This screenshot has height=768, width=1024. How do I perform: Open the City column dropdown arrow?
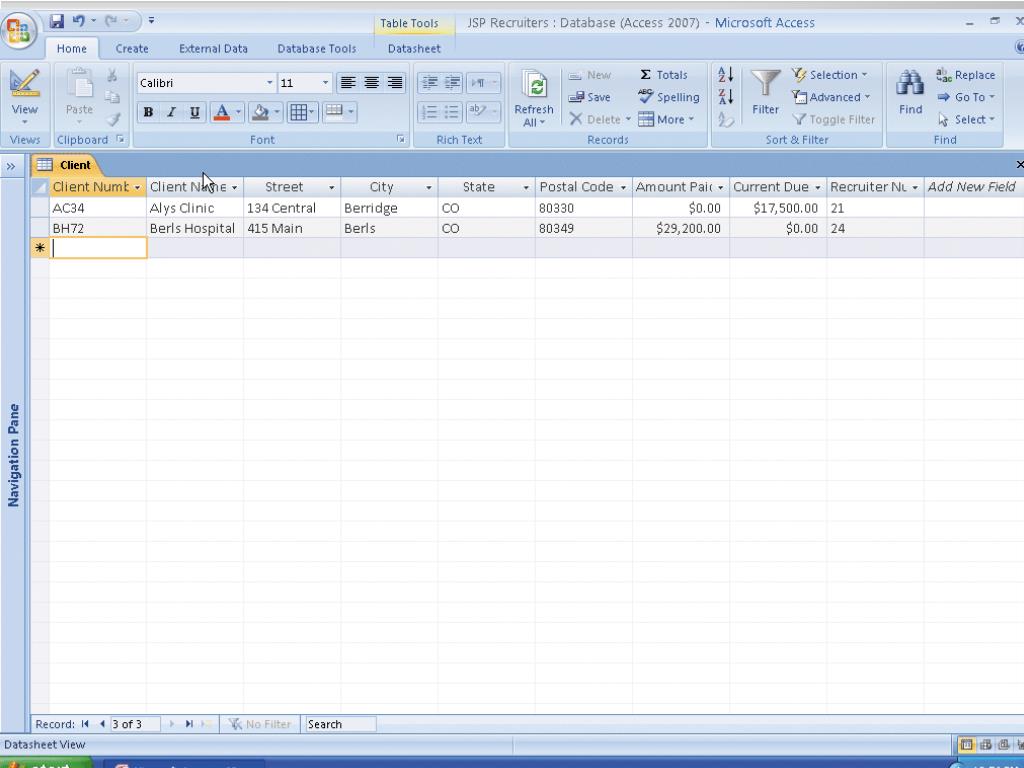429,188
